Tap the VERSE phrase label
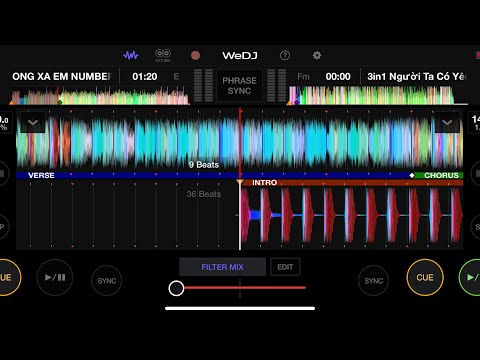Screen dimensions: 480x360 (x=41, y=175)
